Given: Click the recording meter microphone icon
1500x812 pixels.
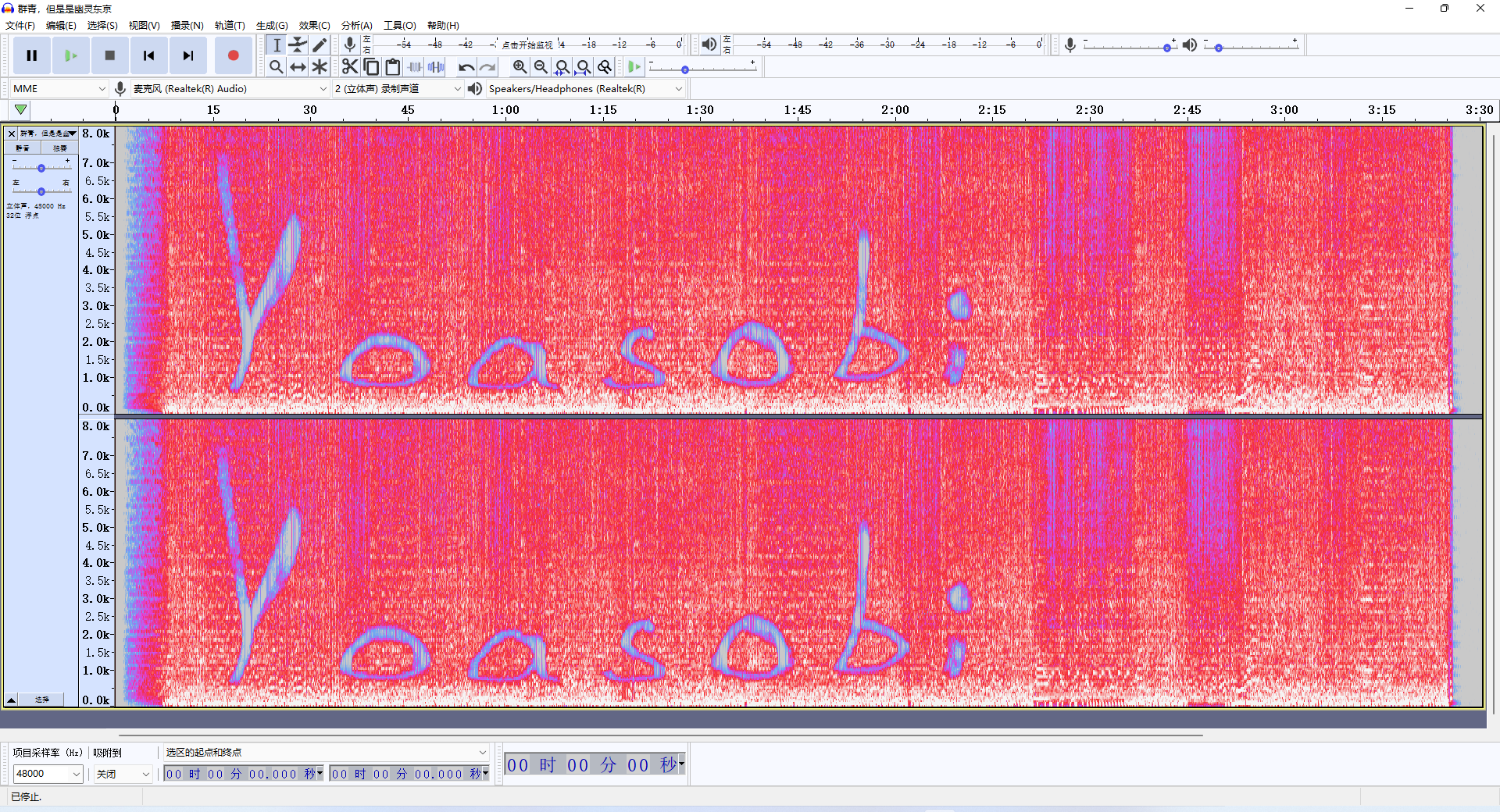Looking at the screenshot, I should (350, 45).
